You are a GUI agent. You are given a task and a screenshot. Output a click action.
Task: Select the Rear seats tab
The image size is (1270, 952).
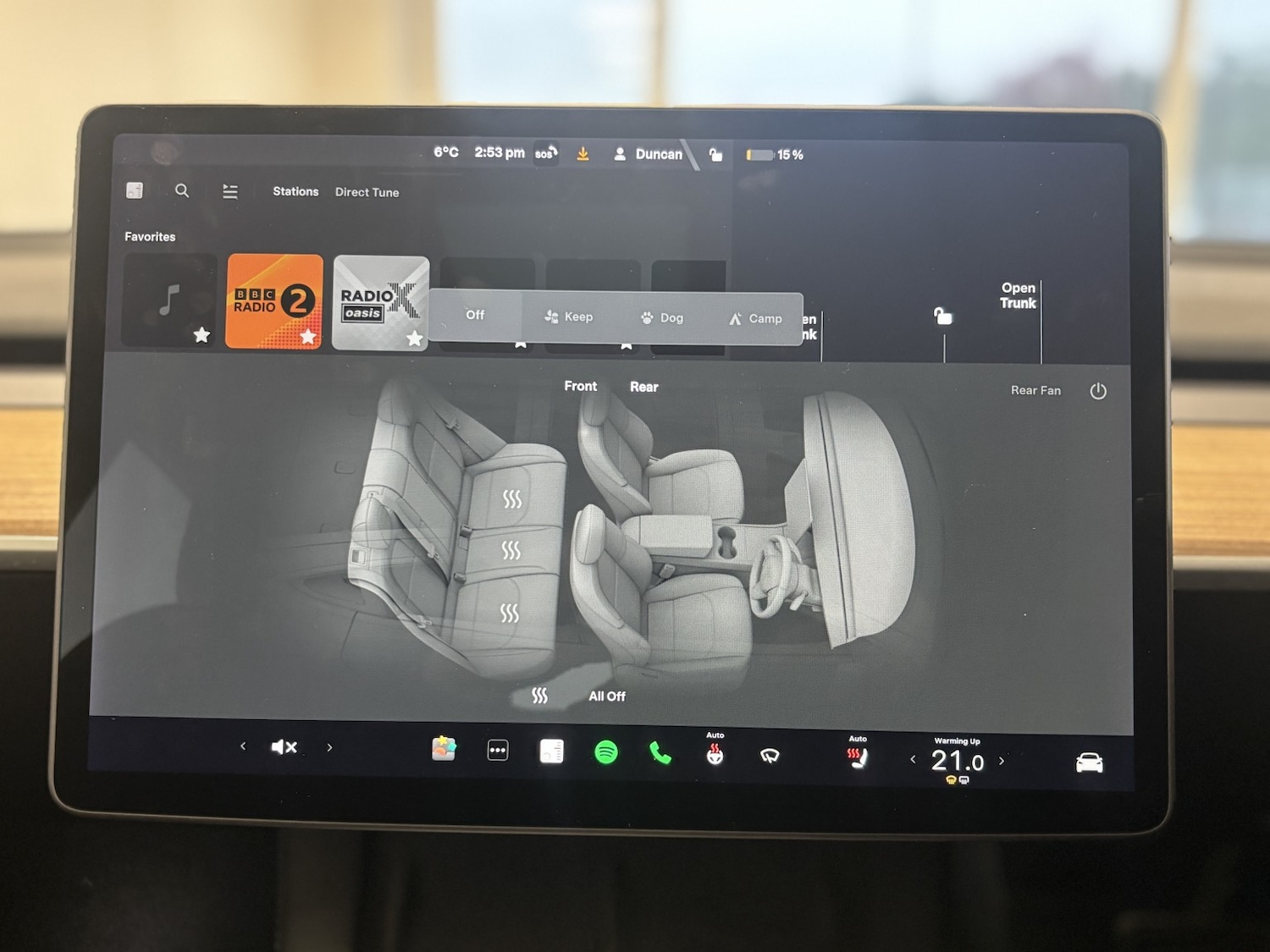pyautogui.click(x=643, y=387)
